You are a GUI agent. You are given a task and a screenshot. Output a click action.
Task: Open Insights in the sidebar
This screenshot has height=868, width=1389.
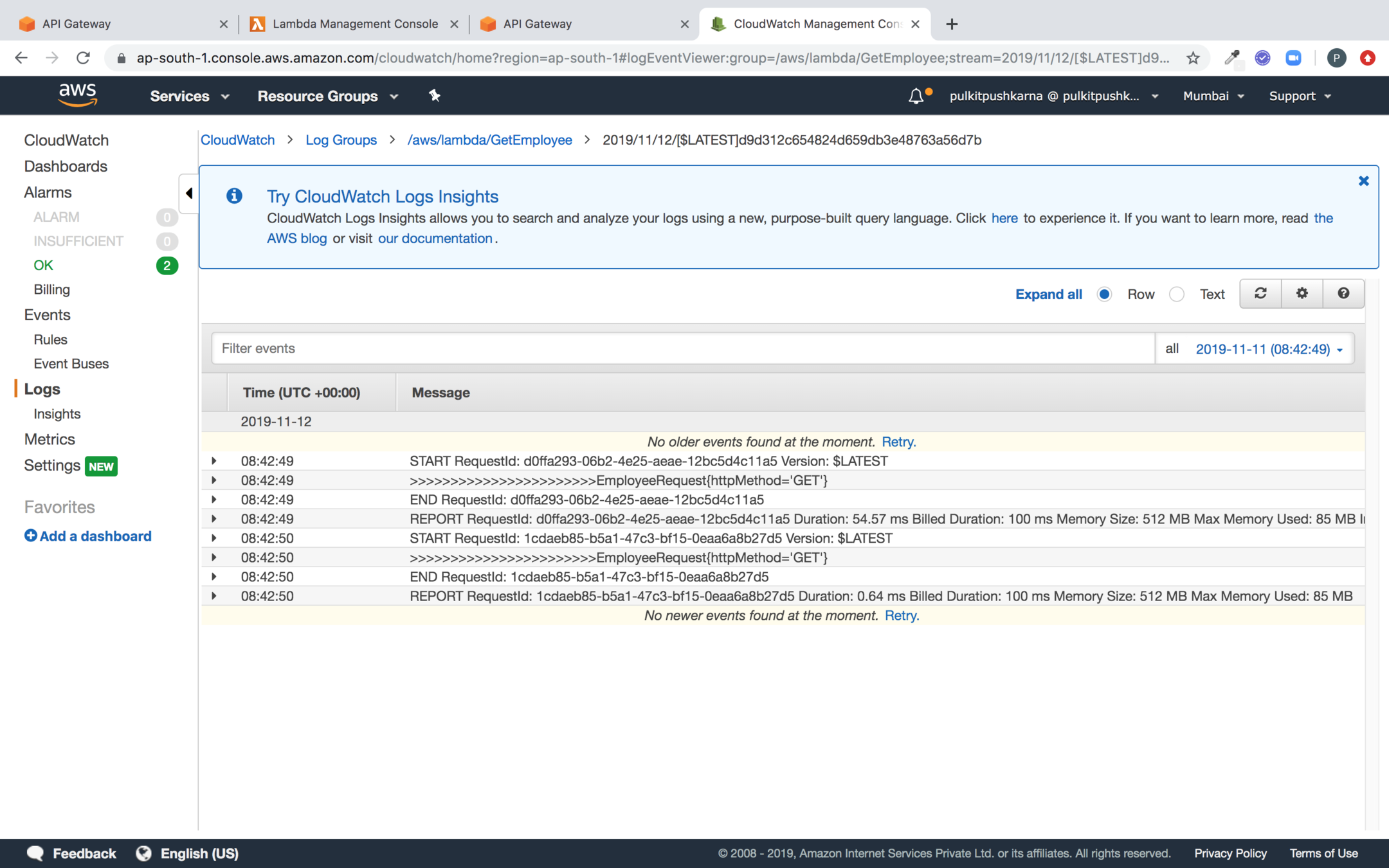tap(57, 414)
